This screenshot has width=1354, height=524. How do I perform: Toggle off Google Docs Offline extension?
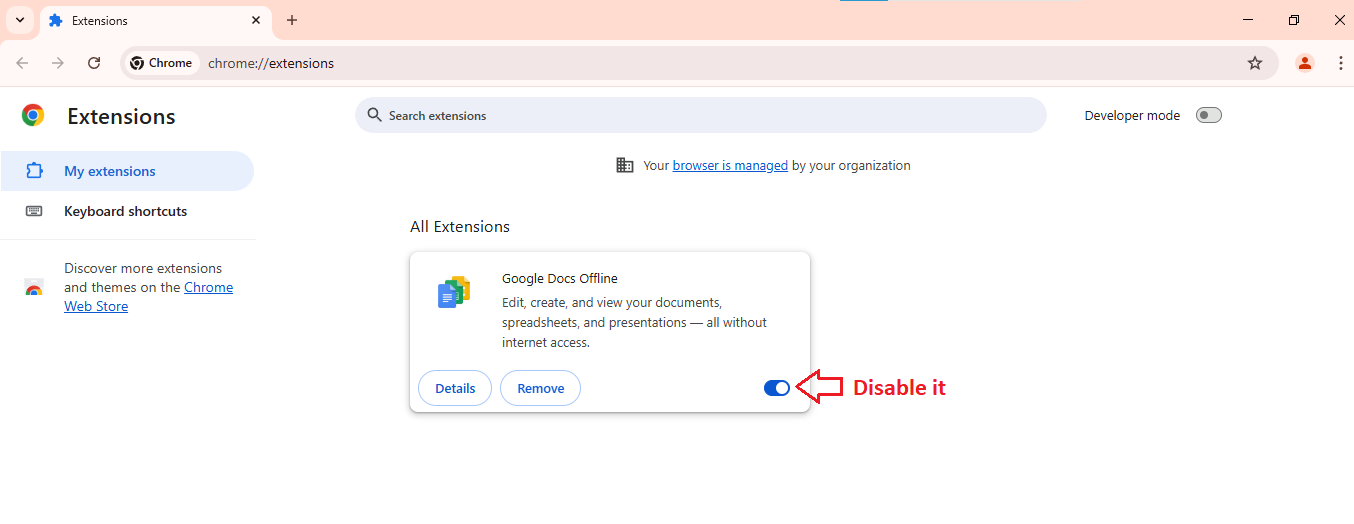coord(777,388)
